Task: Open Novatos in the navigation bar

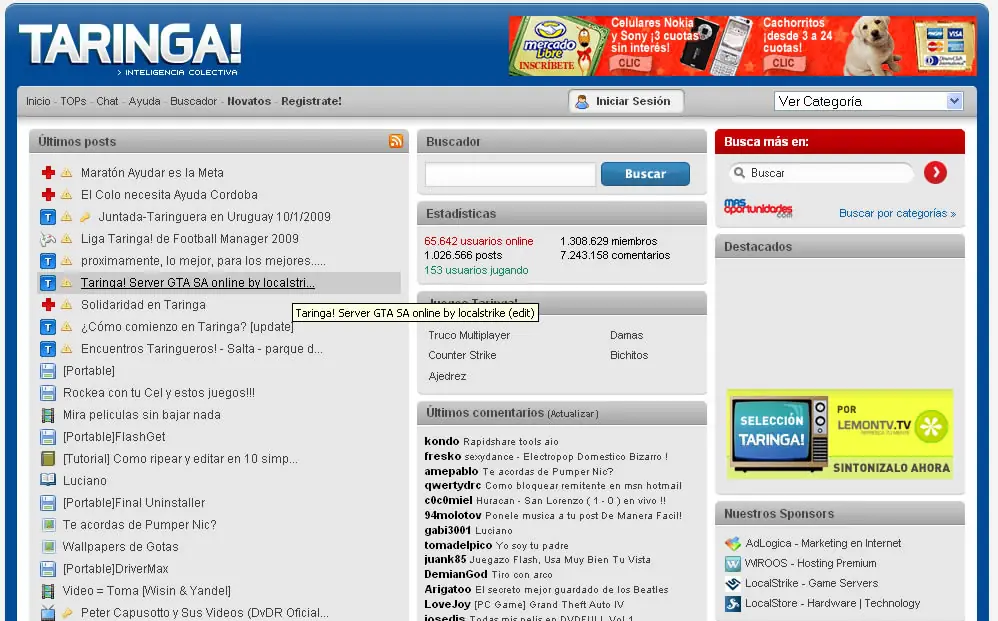Action: tap(249, 101)
